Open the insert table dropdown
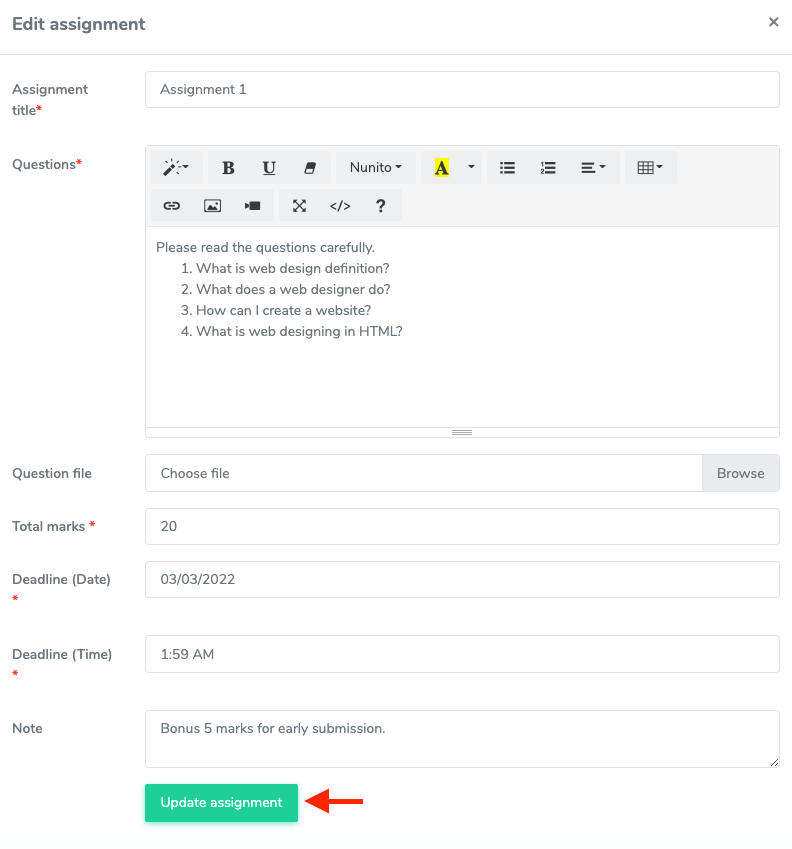Image resolution: width=792 pixels, height=849 pixels. point(651,167)
